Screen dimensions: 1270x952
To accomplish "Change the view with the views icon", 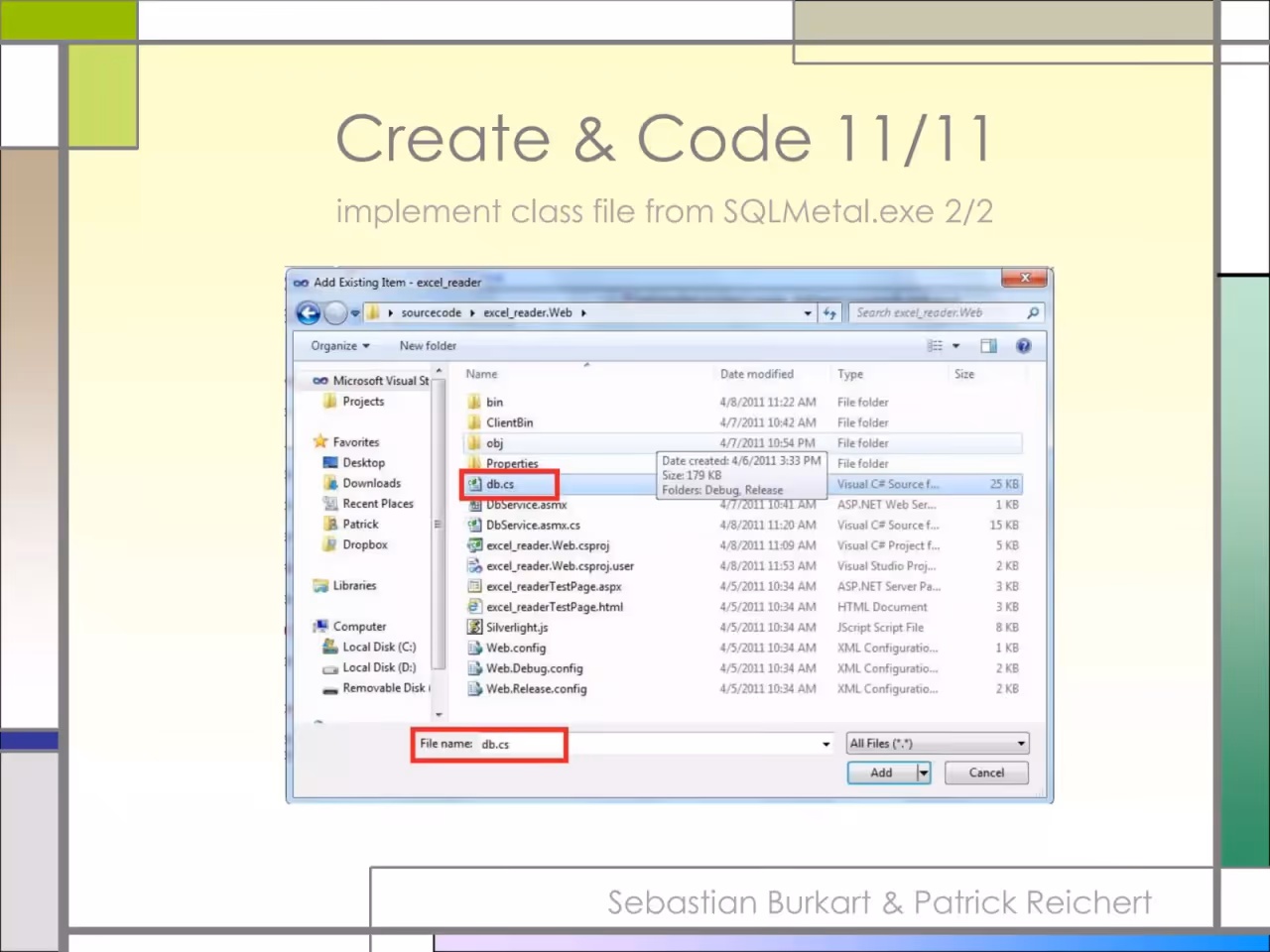I will pyautogui.click(x=935, y=346).
